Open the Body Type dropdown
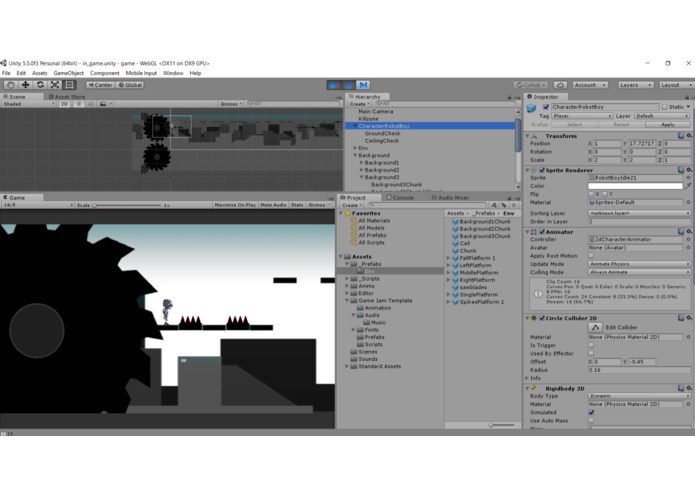695x494 pixels. (x=639, y=396)
